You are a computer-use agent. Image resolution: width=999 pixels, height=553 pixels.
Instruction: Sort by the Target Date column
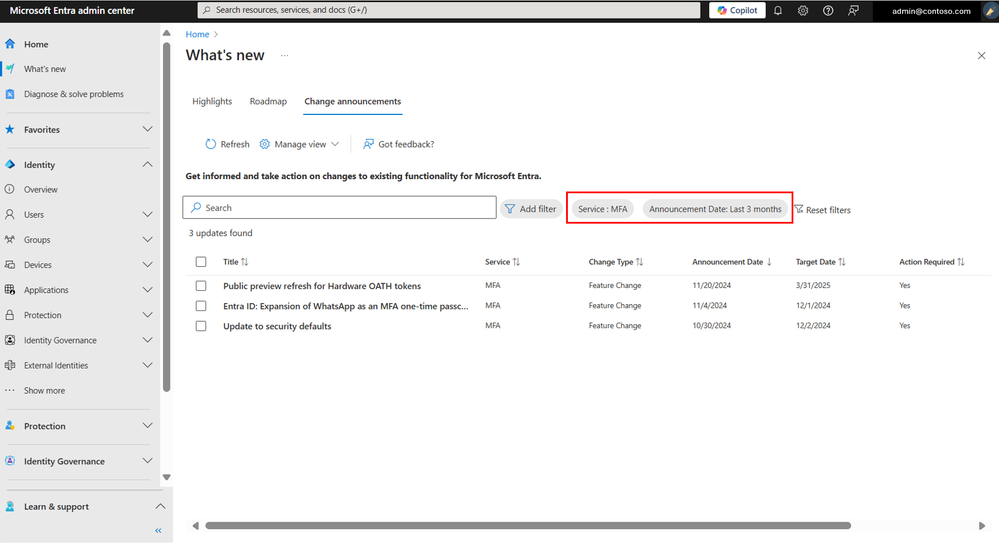(821, 262)
